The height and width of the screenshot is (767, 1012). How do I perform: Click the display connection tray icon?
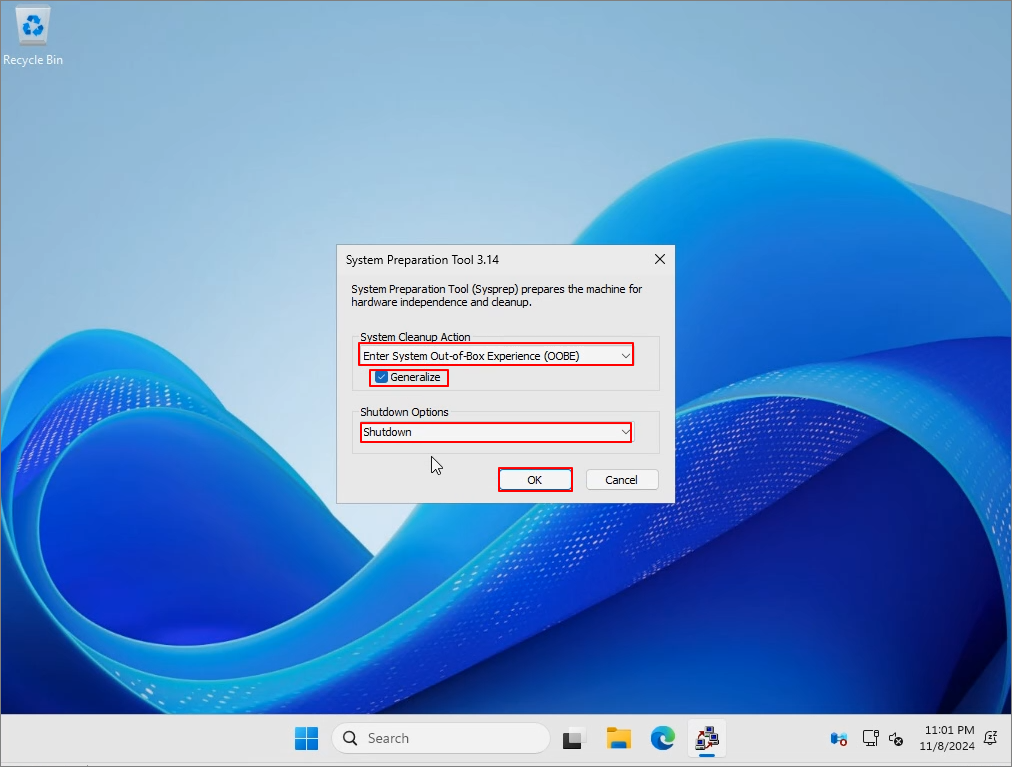pos(870,738)
